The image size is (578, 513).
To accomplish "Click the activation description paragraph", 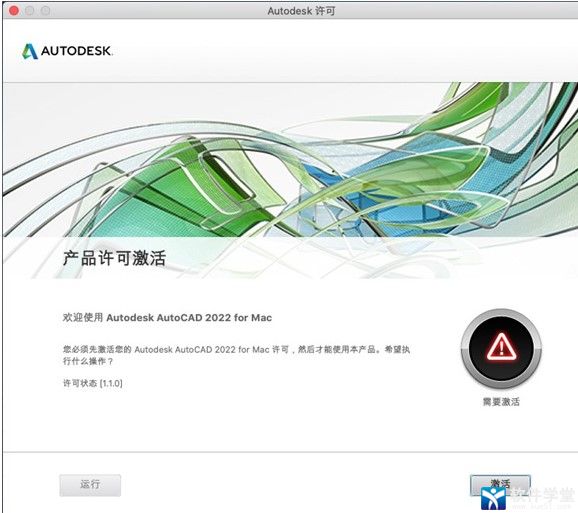I will point(236,355).
